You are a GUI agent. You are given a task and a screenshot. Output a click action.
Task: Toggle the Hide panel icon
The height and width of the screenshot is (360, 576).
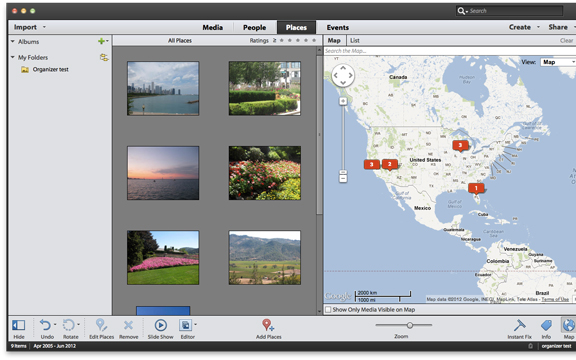click(18, 325)
